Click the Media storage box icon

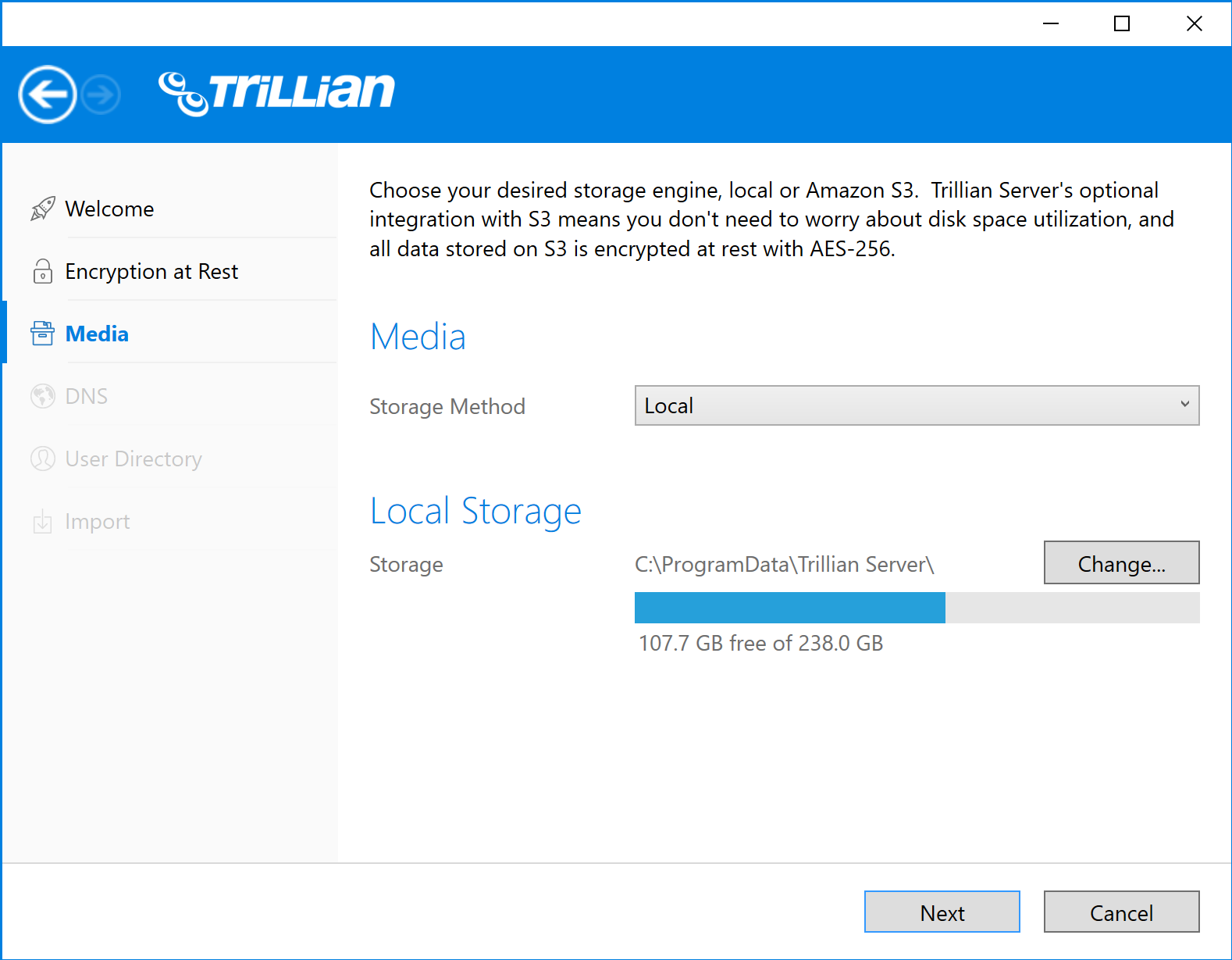[x=43, y=334]
